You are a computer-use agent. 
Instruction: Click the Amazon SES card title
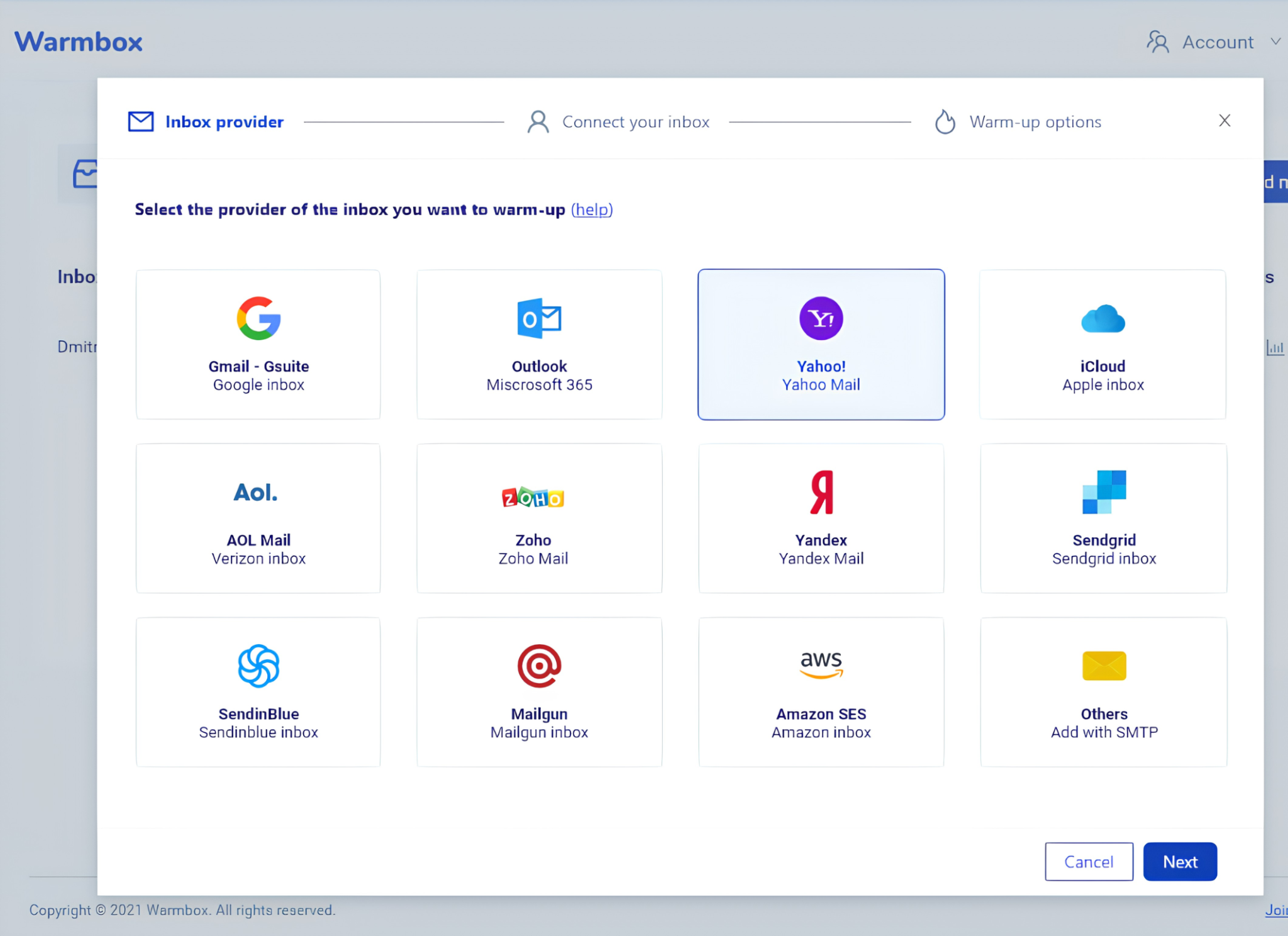[821, 714]
